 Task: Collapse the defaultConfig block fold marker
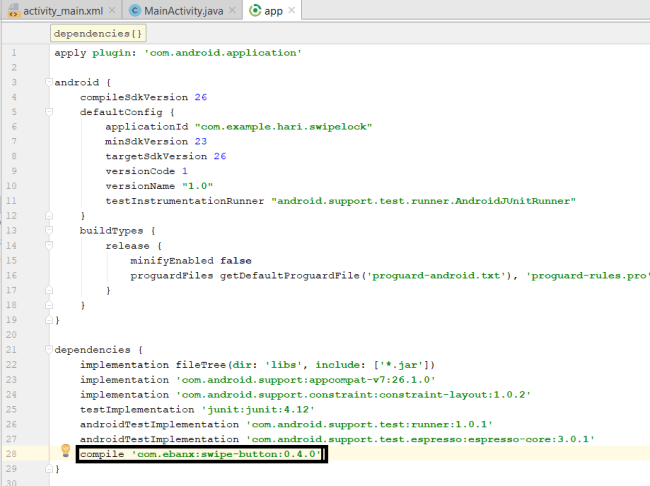49,112
